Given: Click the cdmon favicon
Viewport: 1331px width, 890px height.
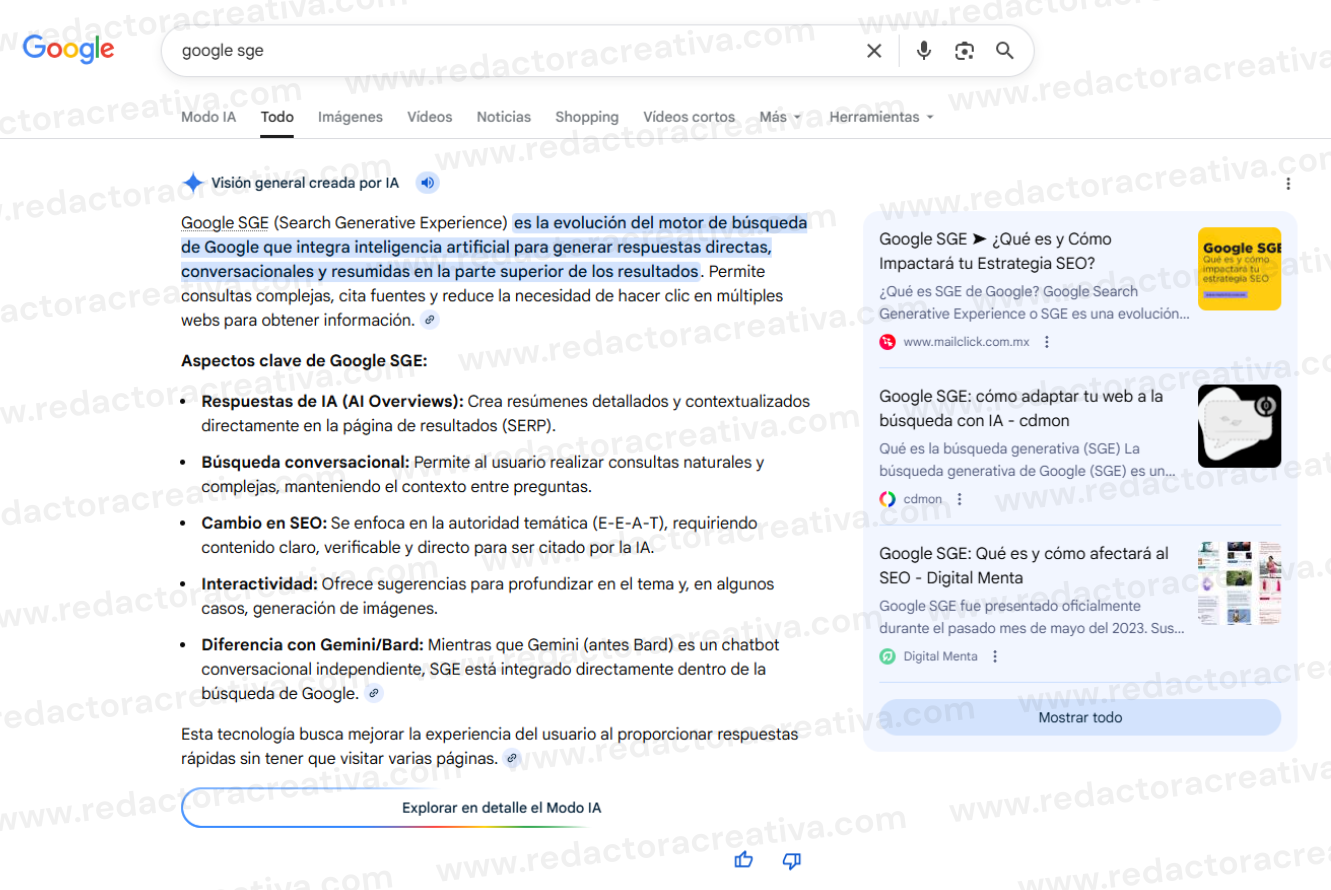Looking at the screenshot, I should [x=887, y=499].
